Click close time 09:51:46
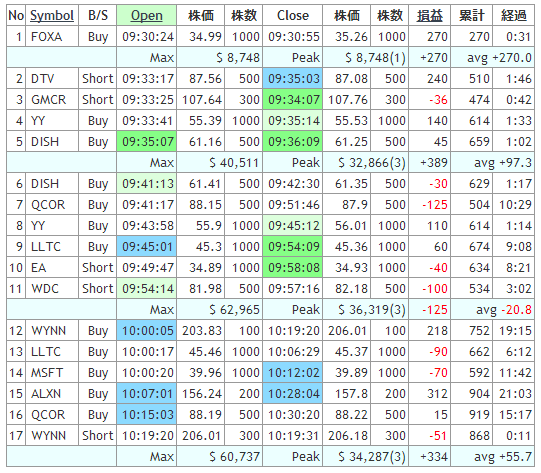This screenshot has height=473, width=541. [294, 205]
